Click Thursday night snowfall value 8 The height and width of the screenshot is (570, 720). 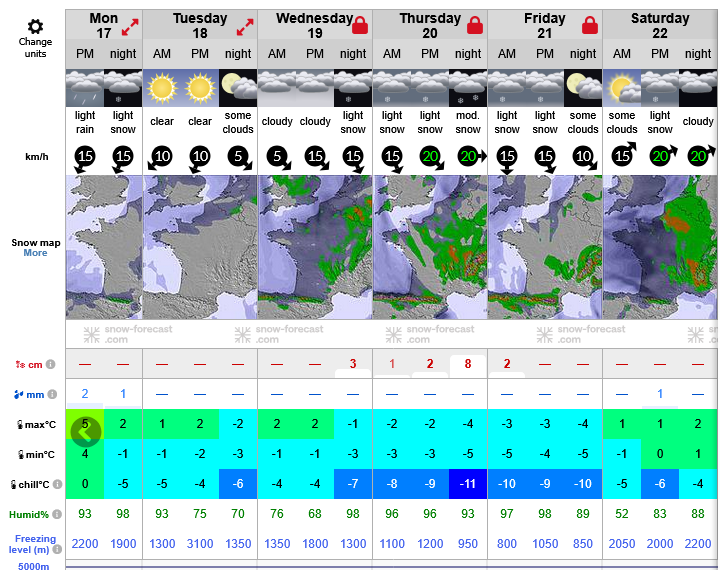tap(468, 364)
